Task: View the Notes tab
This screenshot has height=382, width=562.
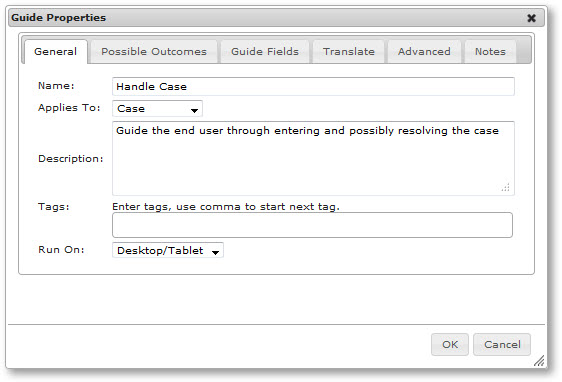Action: click(x=490, y=52)
